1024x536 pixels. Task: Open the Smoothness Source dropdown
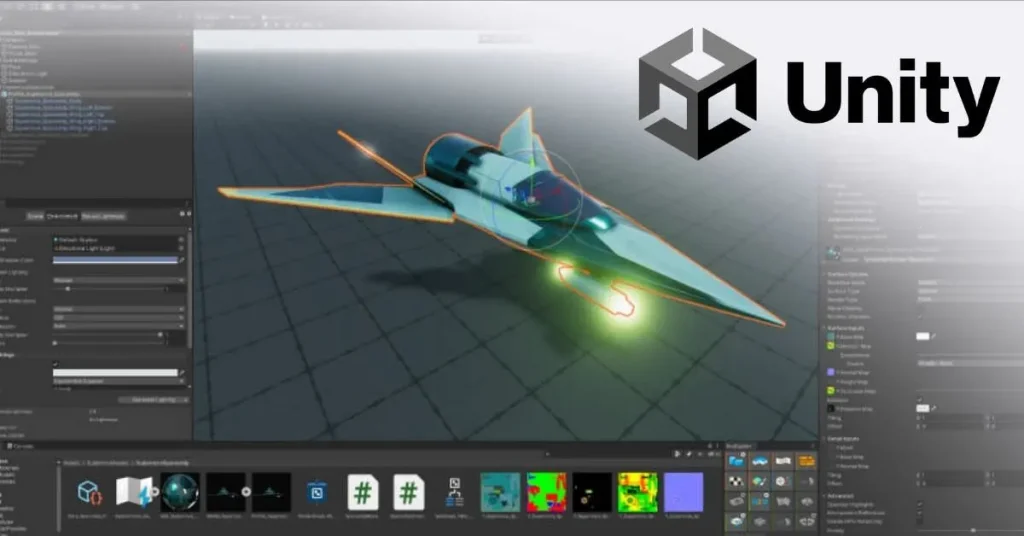pyautogui.click(x=970, y=363)
